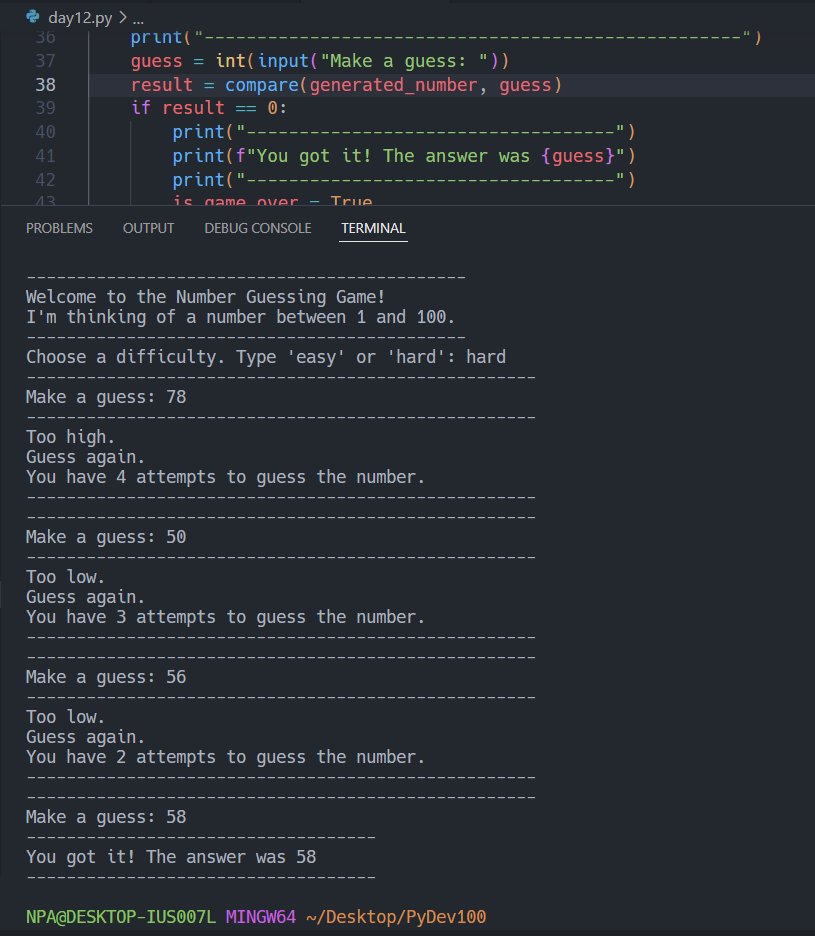Click 'You have 2 attempts' terminal line
The image size is (815, 936).
click(225, 757)
